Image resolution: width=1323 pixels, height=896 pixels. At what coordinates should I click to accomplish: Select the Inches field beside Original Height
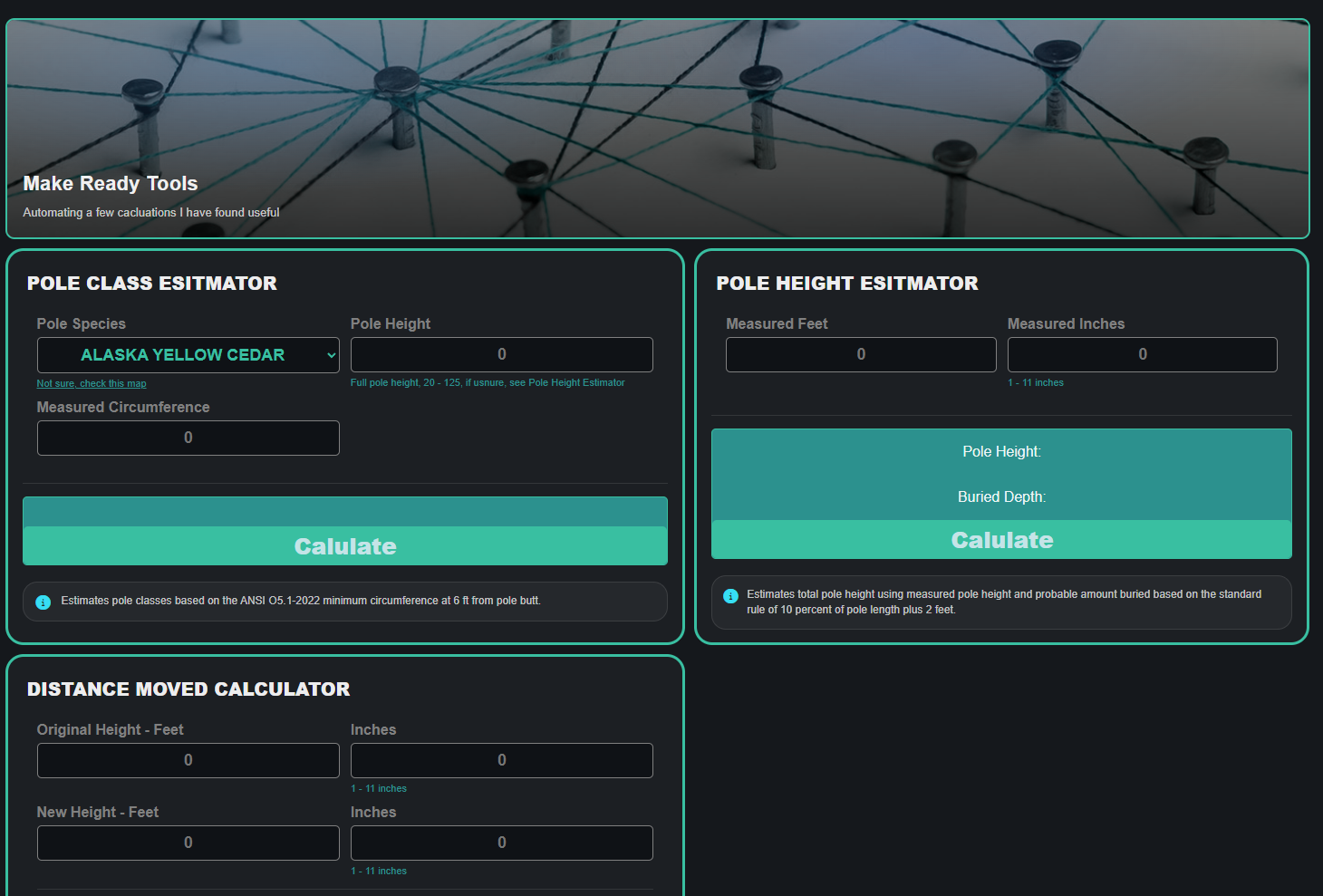coord(501,761)
